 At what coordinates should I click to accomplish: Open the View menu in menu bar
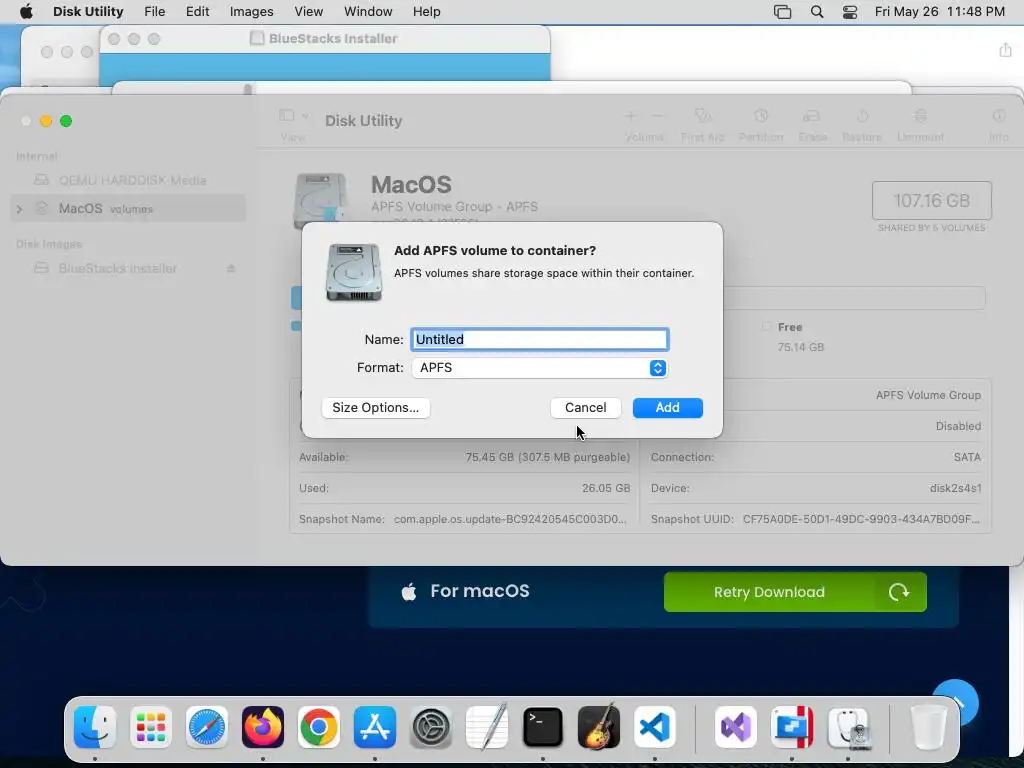click(x=308, y=12)
